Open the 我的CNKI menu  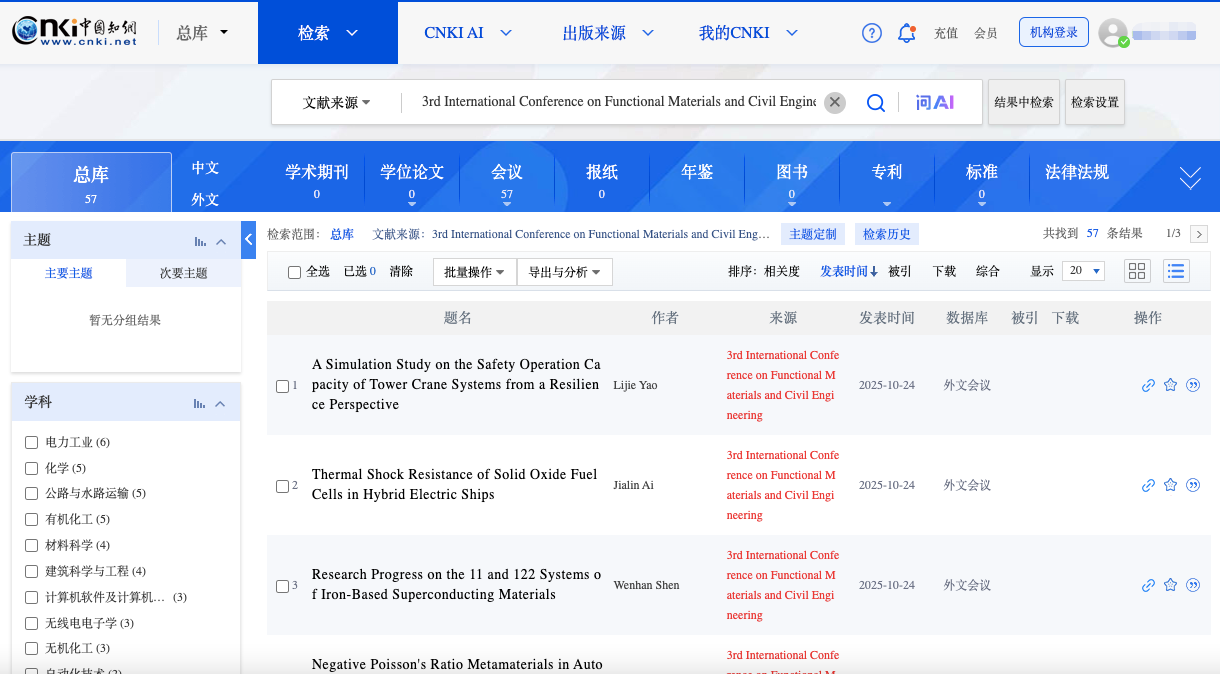pyautogui.click(x=748, y=33)
